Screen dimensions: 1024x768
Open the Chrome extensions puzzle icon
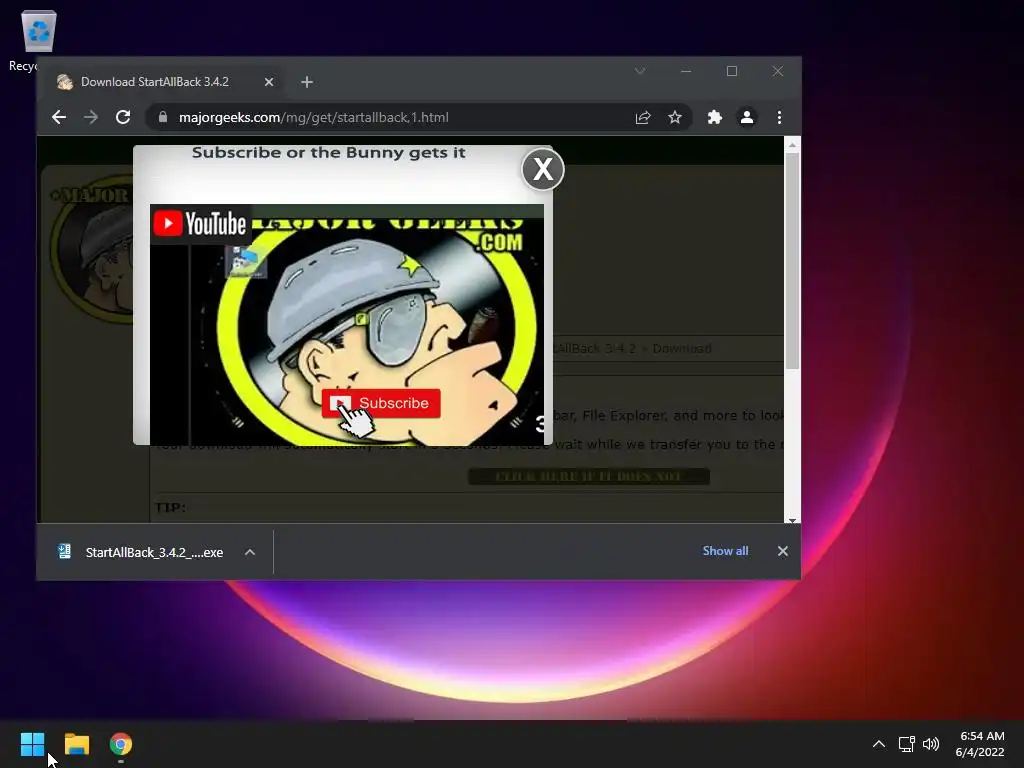[x=714, y=118]
